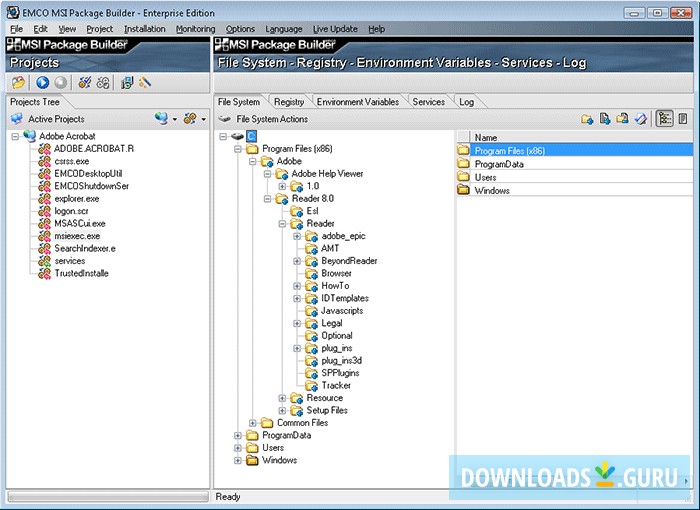
Task: Select Windows in the Name list
Action: click(x=575, y=190)
